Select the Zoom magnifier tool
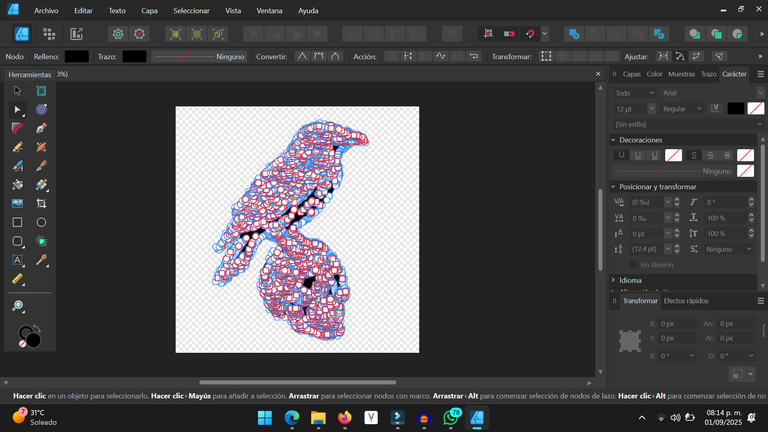 coord(17,306)
